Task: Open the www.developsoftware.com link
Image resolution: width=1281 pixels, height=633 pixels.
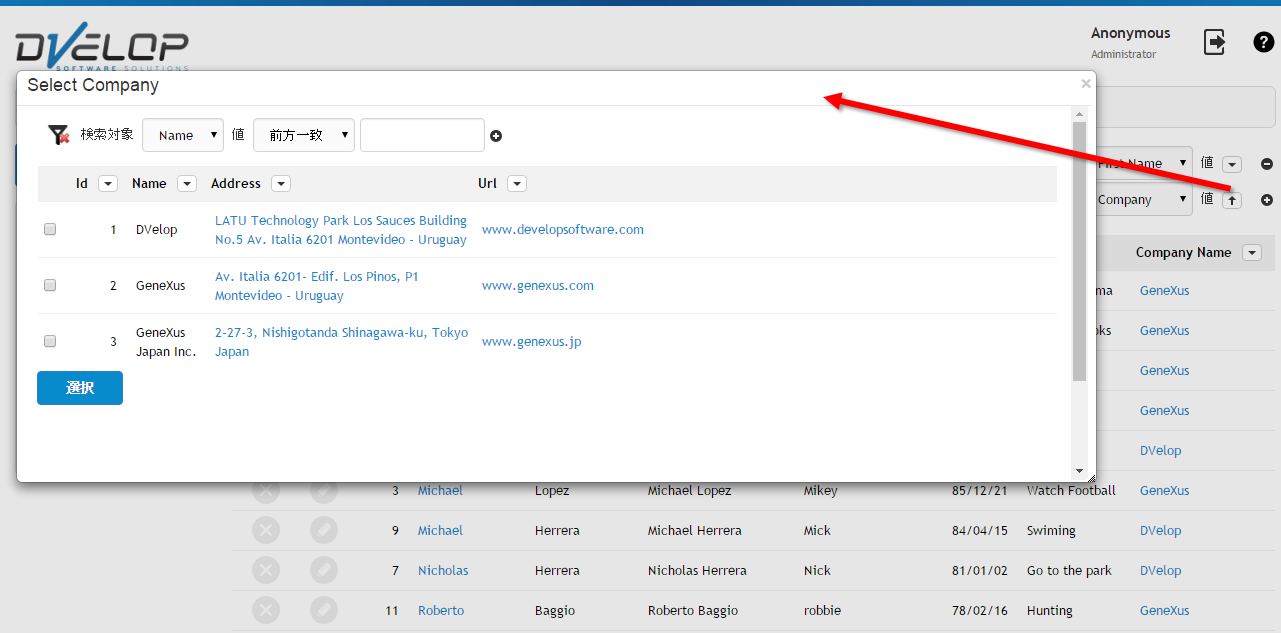Action: tap(563, 230)
